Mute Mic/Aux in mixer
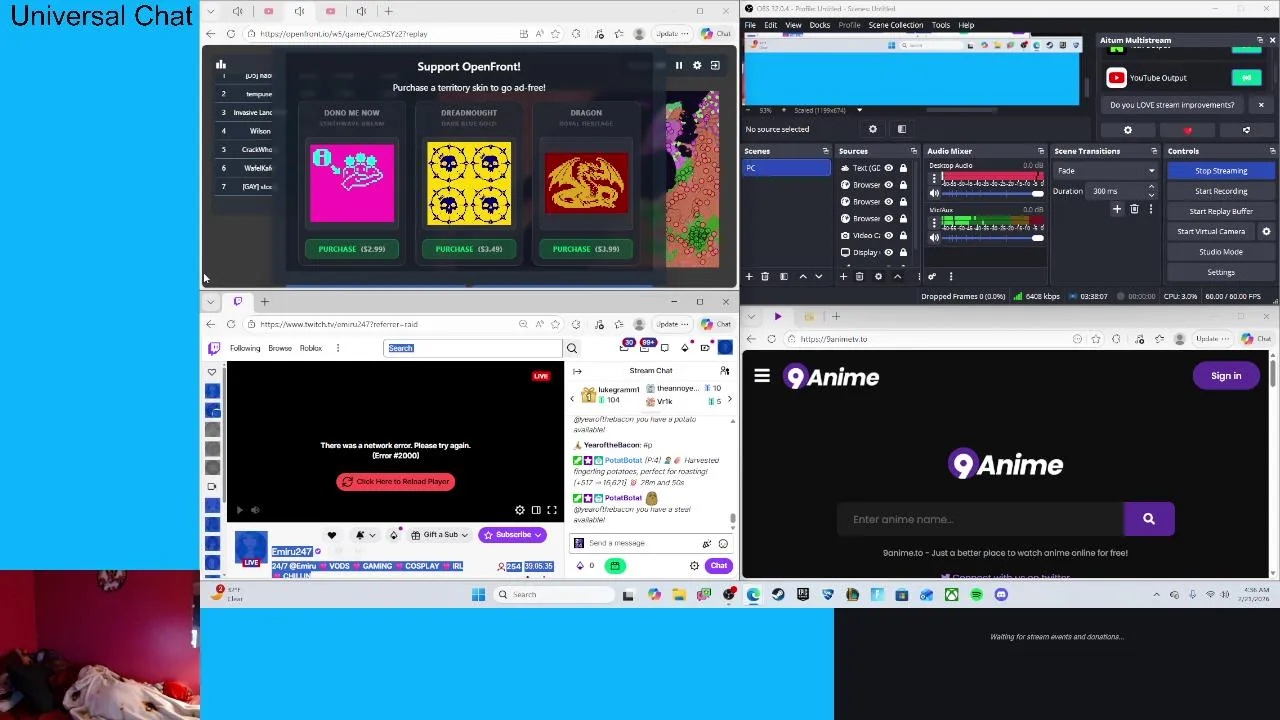Viewport: 1280px width, 720px height. (x=934, y=238)
